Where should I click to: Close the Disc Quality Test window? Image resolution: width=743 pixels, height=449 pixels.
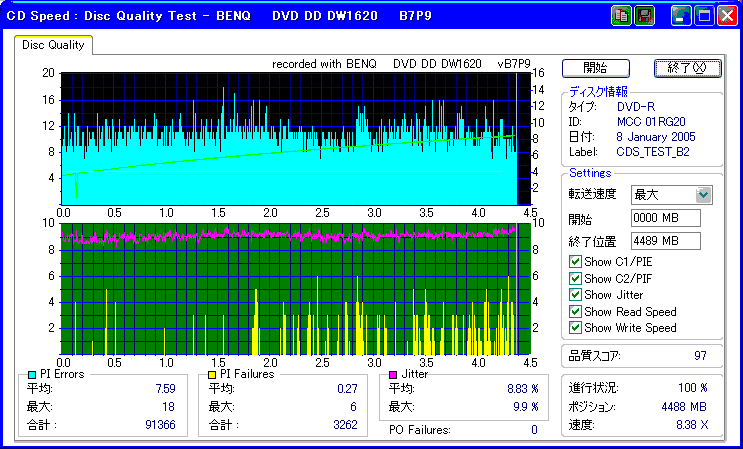727,16
